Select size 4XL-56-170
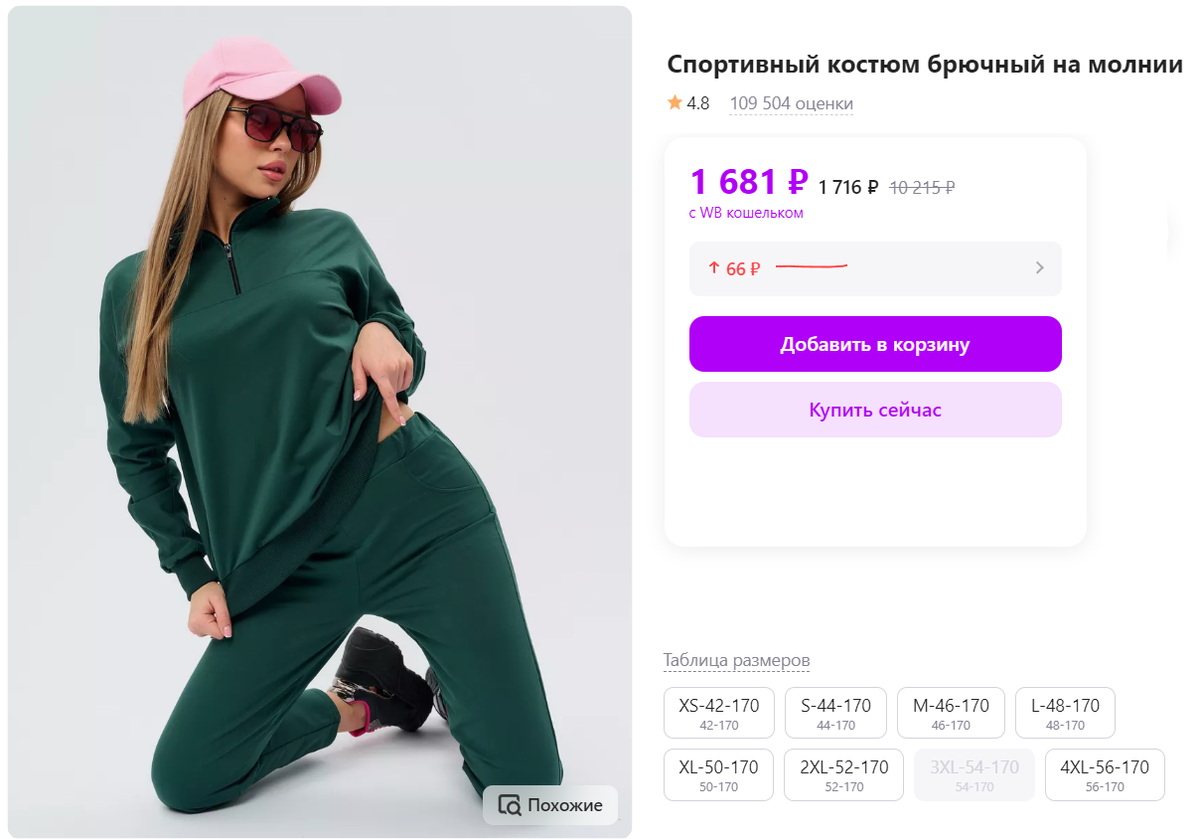 [x=1104, y=774]
